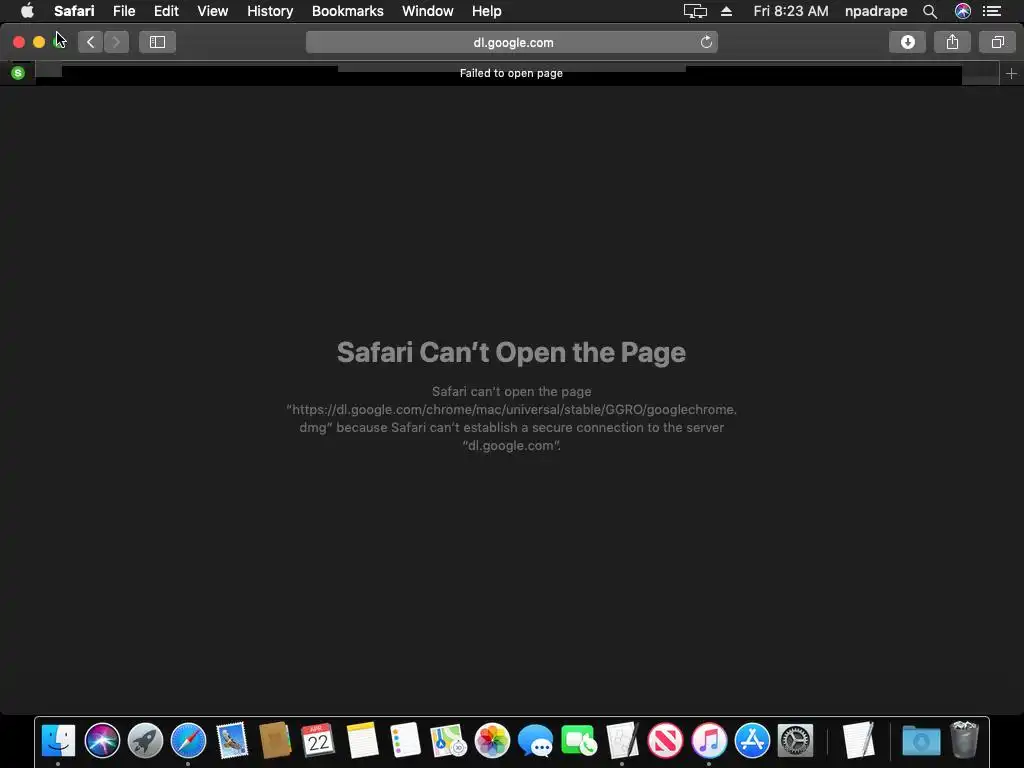Open the FaceTime app
The width and height of the screenshot is (1024, 768).
[579, 741]
